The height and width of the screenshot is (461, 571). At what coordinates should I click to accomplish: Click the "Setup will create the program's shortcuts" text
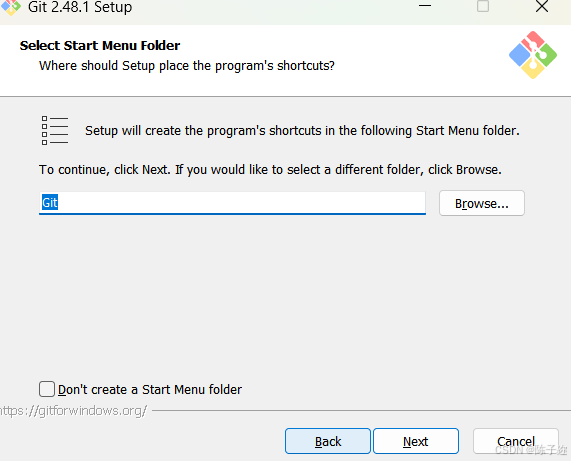click(302, 131)
